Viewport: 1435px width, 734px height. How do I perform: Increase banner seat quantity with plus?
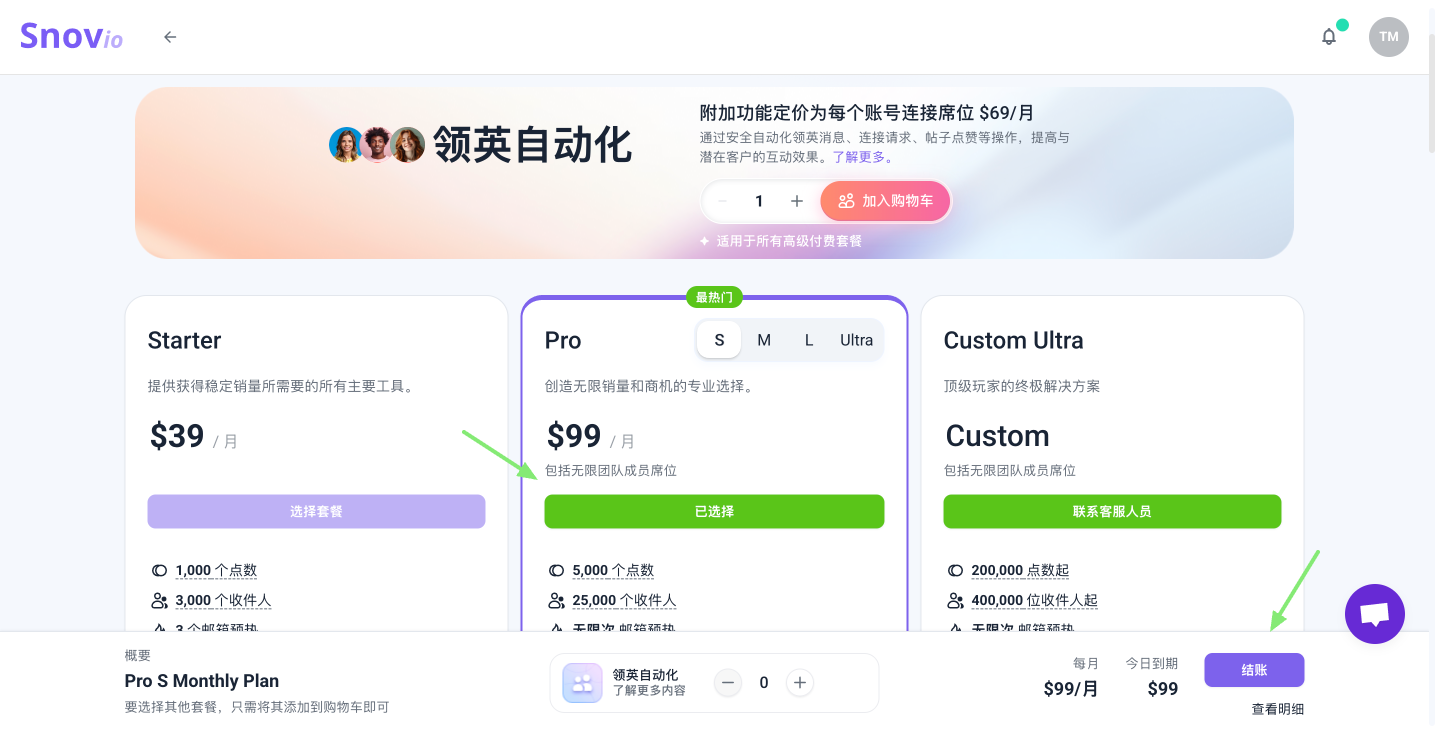797,201
